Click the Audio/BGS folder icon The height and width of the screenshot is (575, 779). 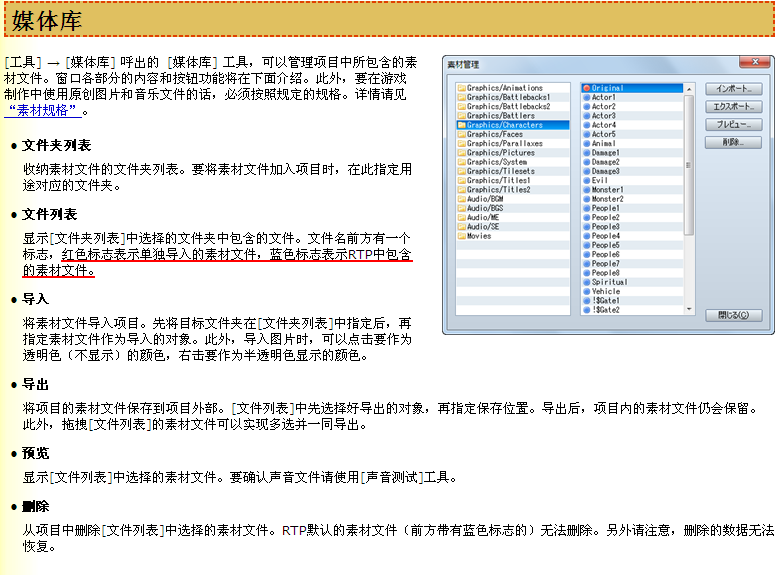(x=461, y=208)
